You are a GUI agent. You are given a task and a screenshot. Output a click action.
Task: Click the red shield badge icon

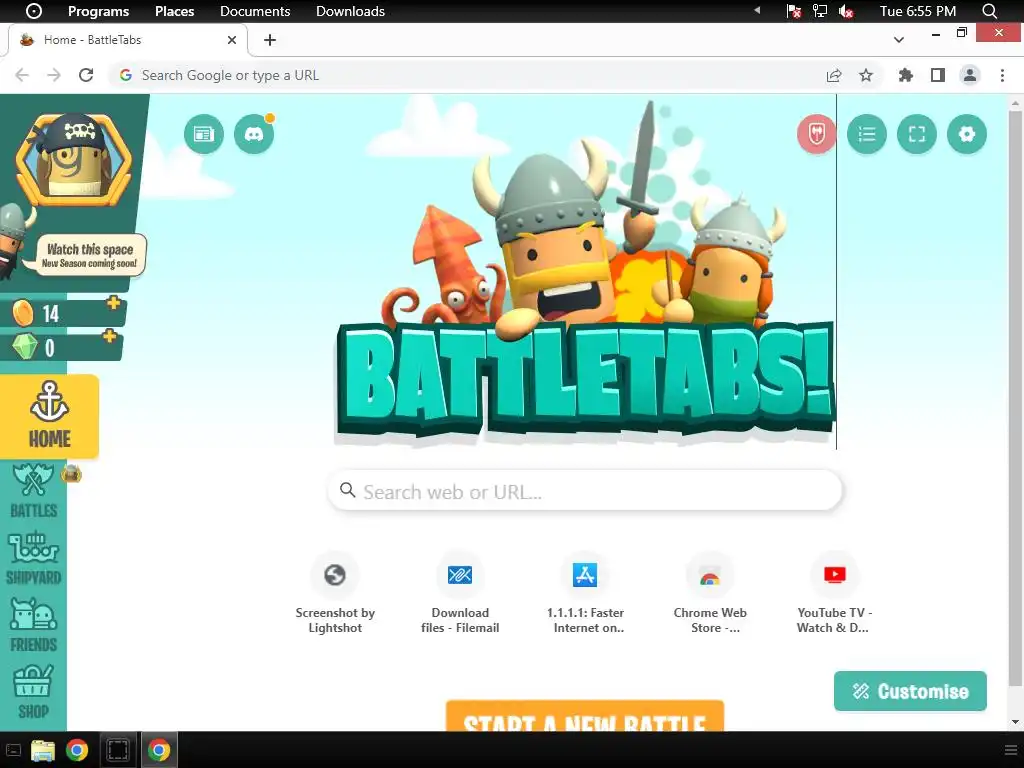(816, 135)
